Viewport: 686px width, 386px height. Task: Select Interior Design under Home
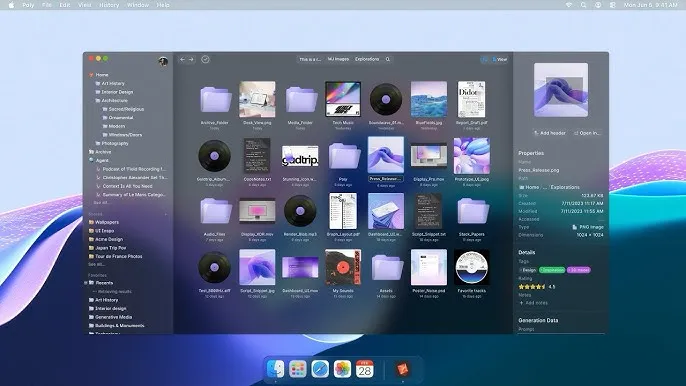click(114, 92)
